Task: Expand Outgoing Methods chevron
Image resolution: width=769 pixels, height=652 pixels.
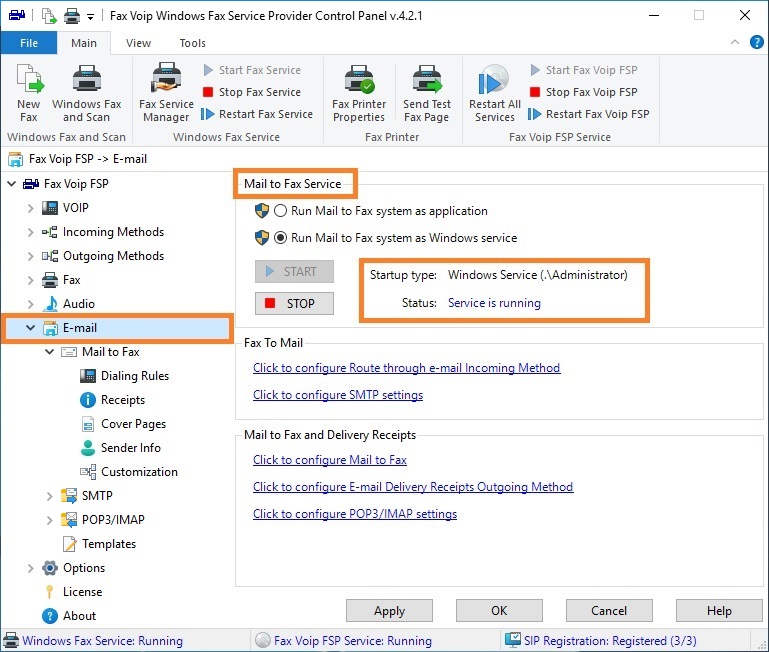Action: [x=30, y=256]
